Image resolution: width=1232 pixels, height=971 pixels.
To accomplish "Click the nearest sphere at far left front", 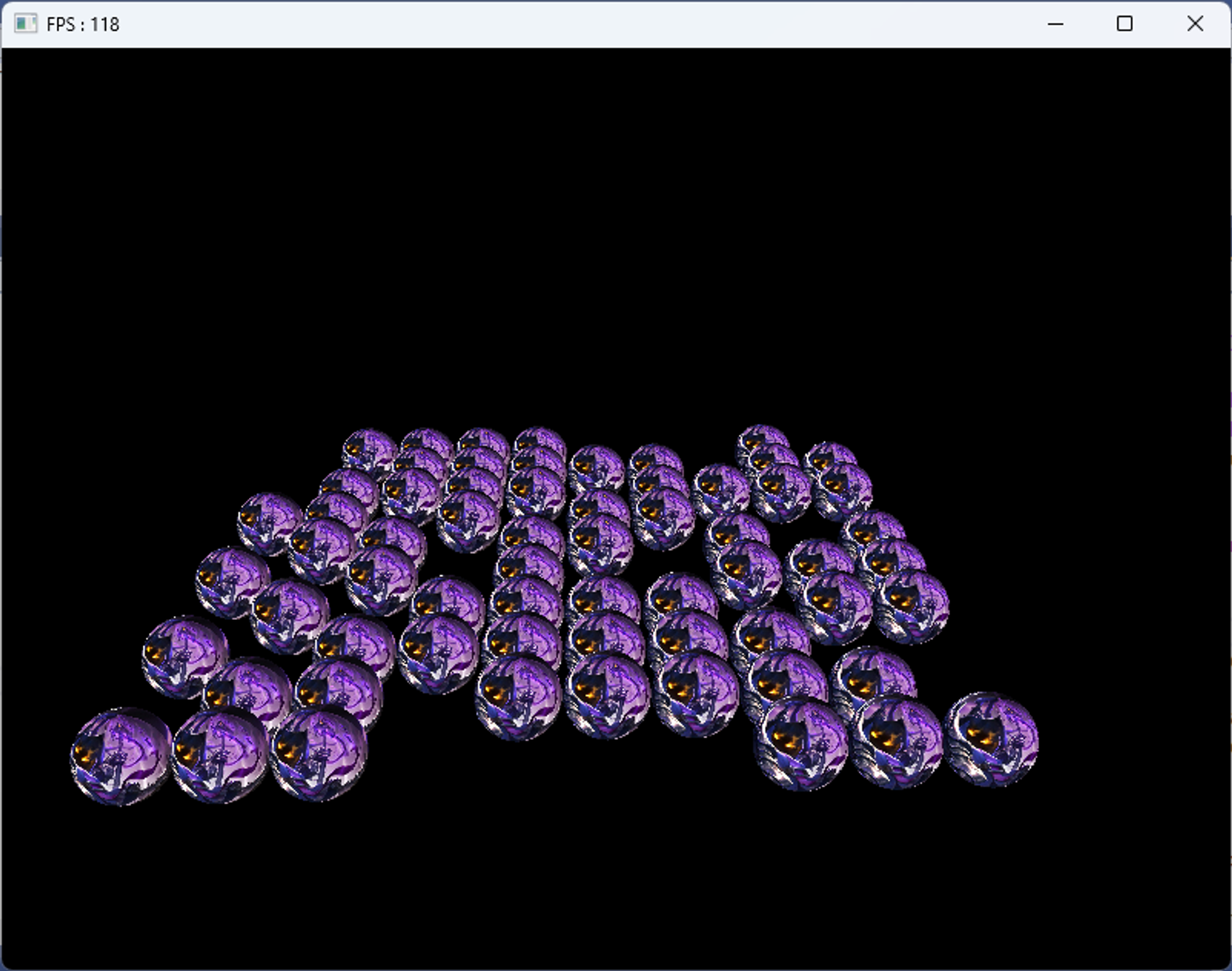I will [x=120, y=757].
